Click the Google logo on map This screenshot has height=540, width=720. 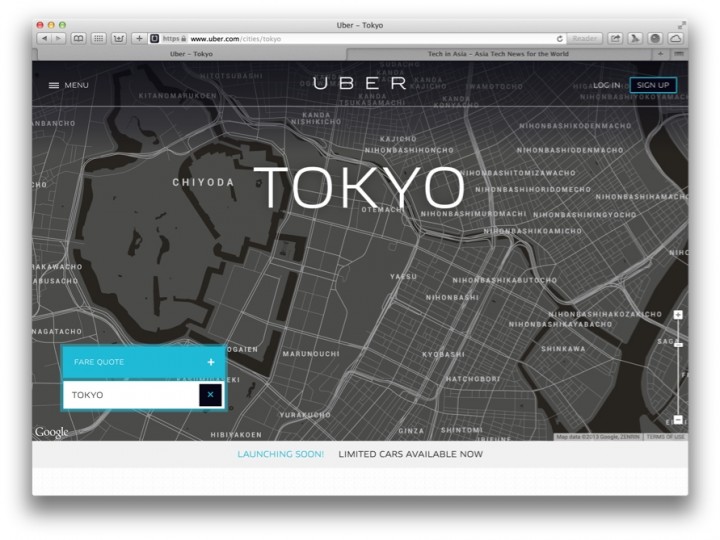(x=51, y=432)
